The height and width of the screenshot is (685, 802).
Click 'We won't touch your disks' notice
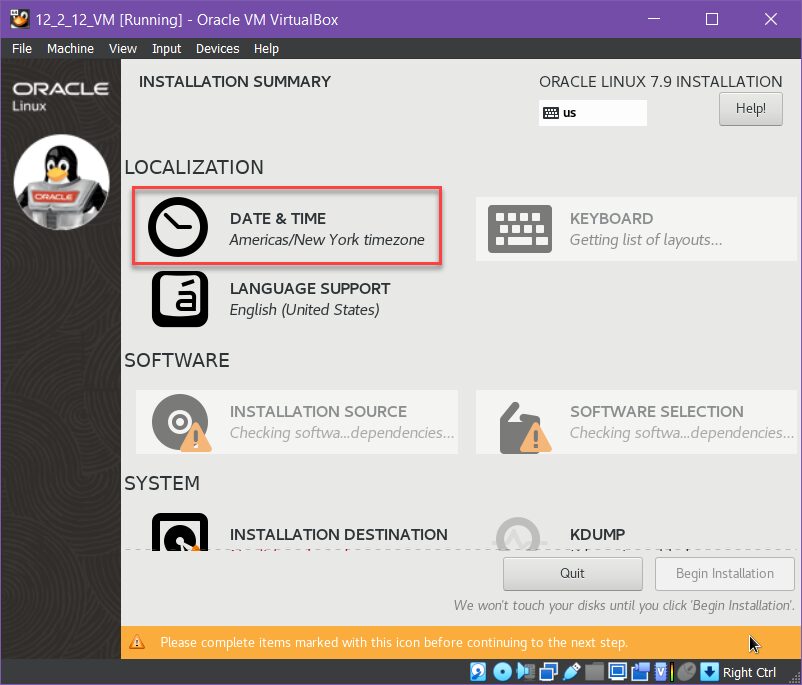click(x=624, y=605)
